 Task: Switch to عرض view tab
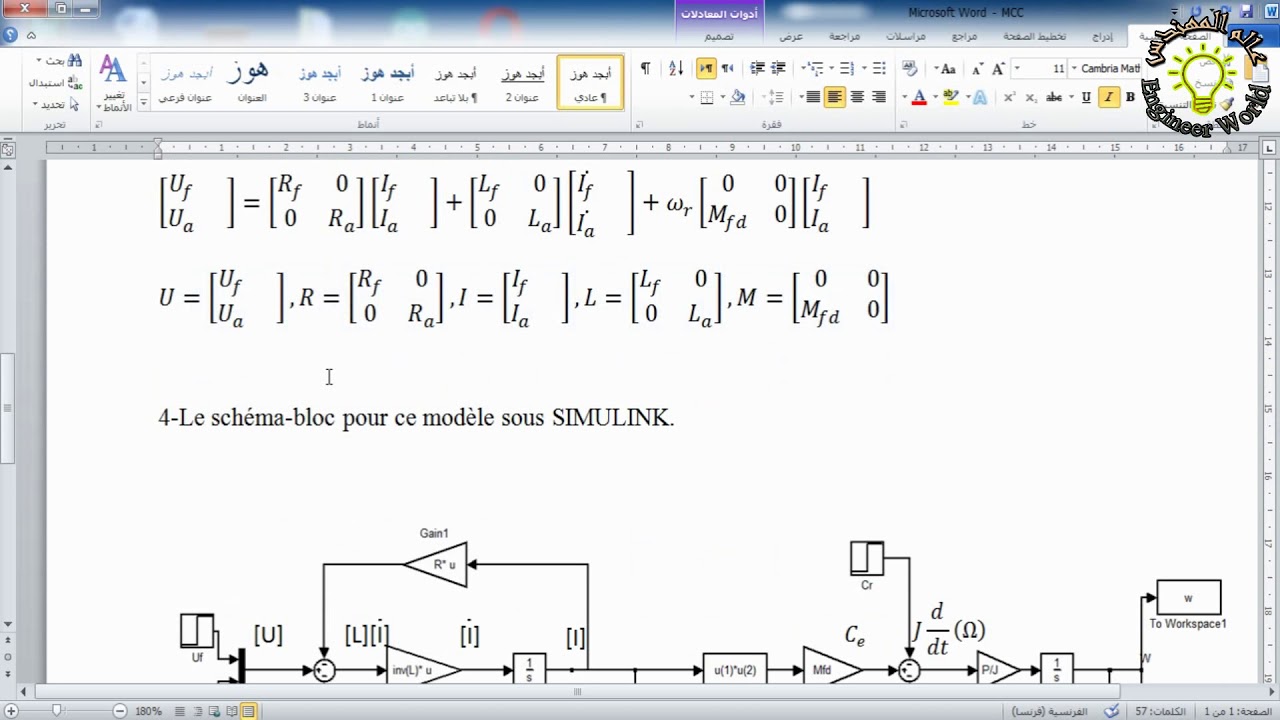click(x=791, y=36)
